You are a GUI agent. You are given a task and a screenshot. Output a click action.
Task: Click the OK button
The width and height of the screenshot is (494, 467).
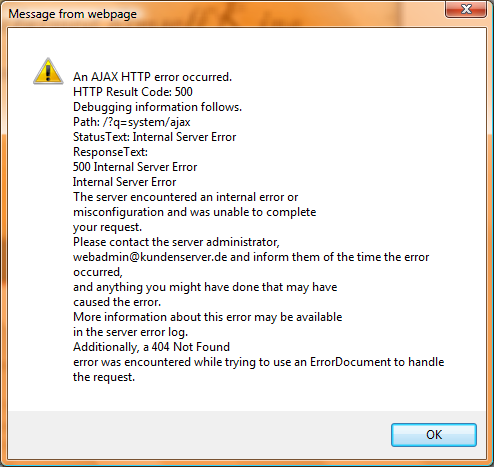pos(434,435)
